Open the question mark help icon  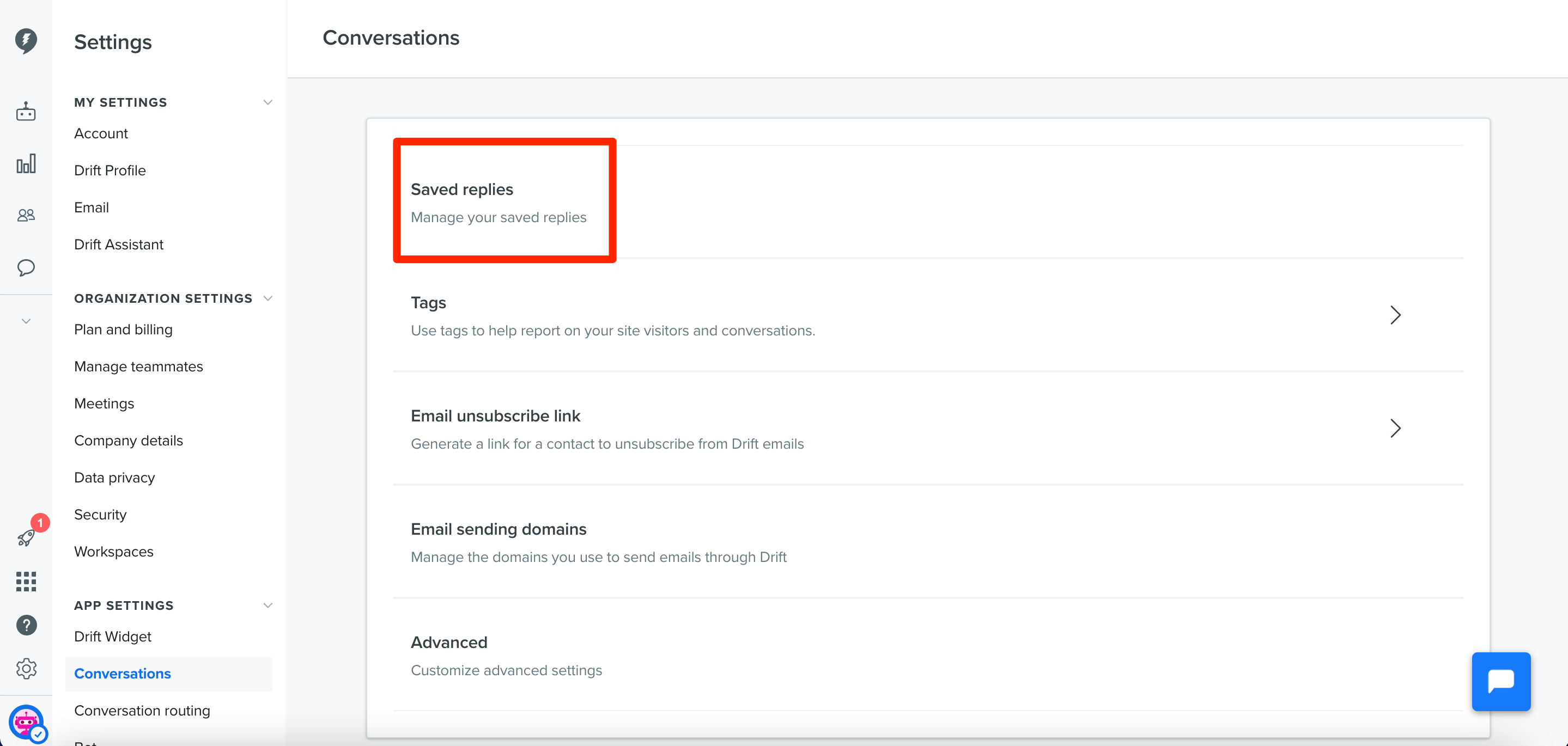click(26, 625)
